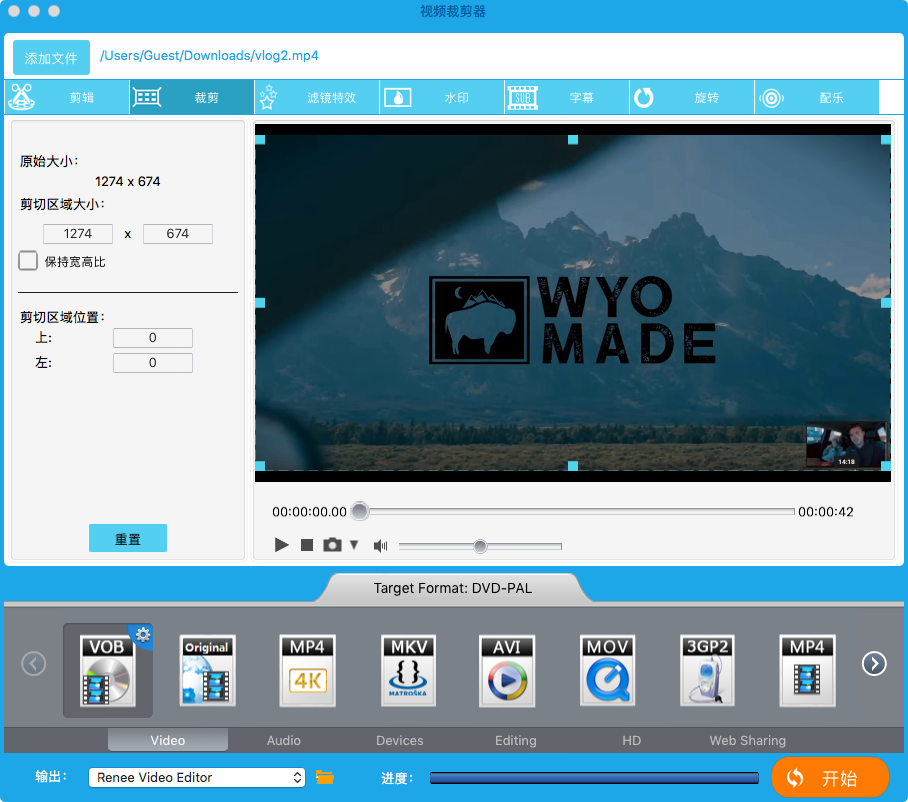This screenshot has width=908, height=802.
Task: Select the MP4 filmstrip format icon
Action: tap(807, 671)
